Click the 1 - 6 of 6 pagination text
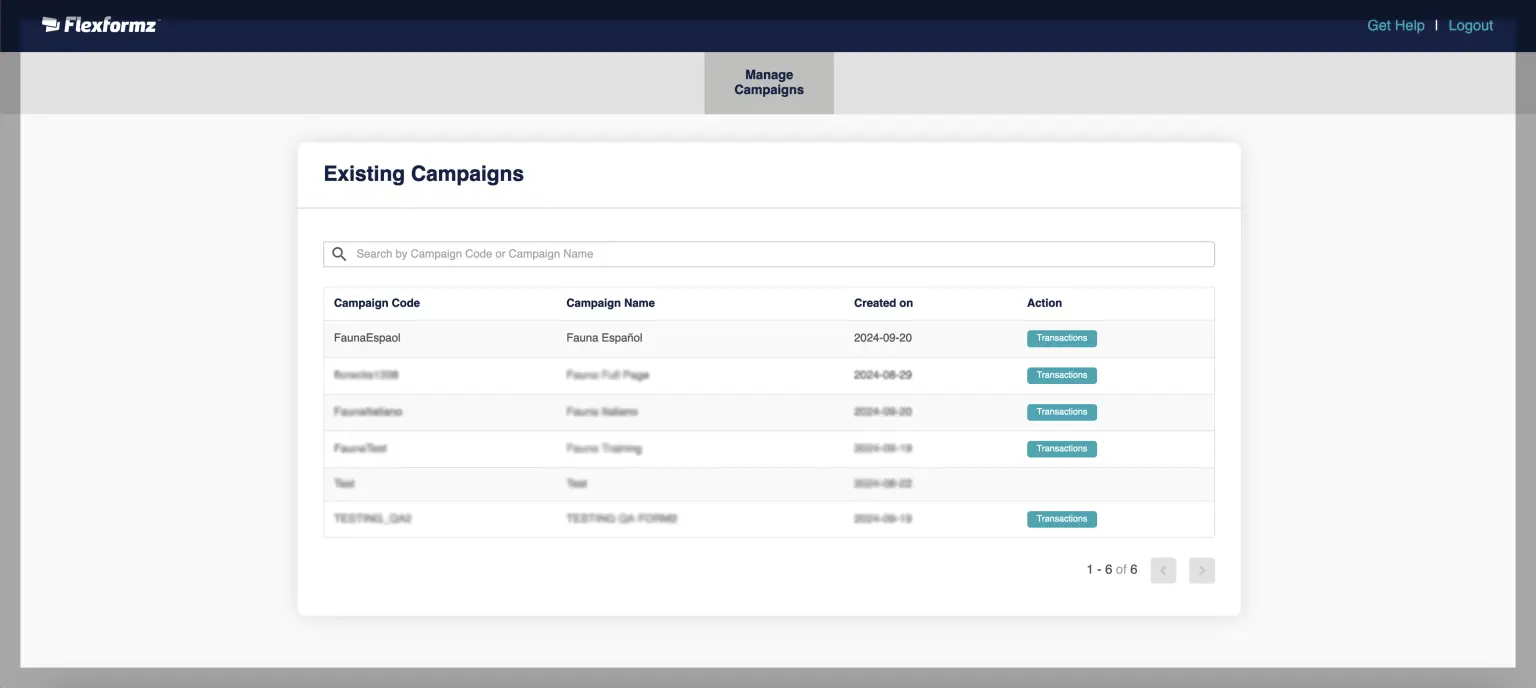Screen dimensions: 1536x688 (1111, 570)
